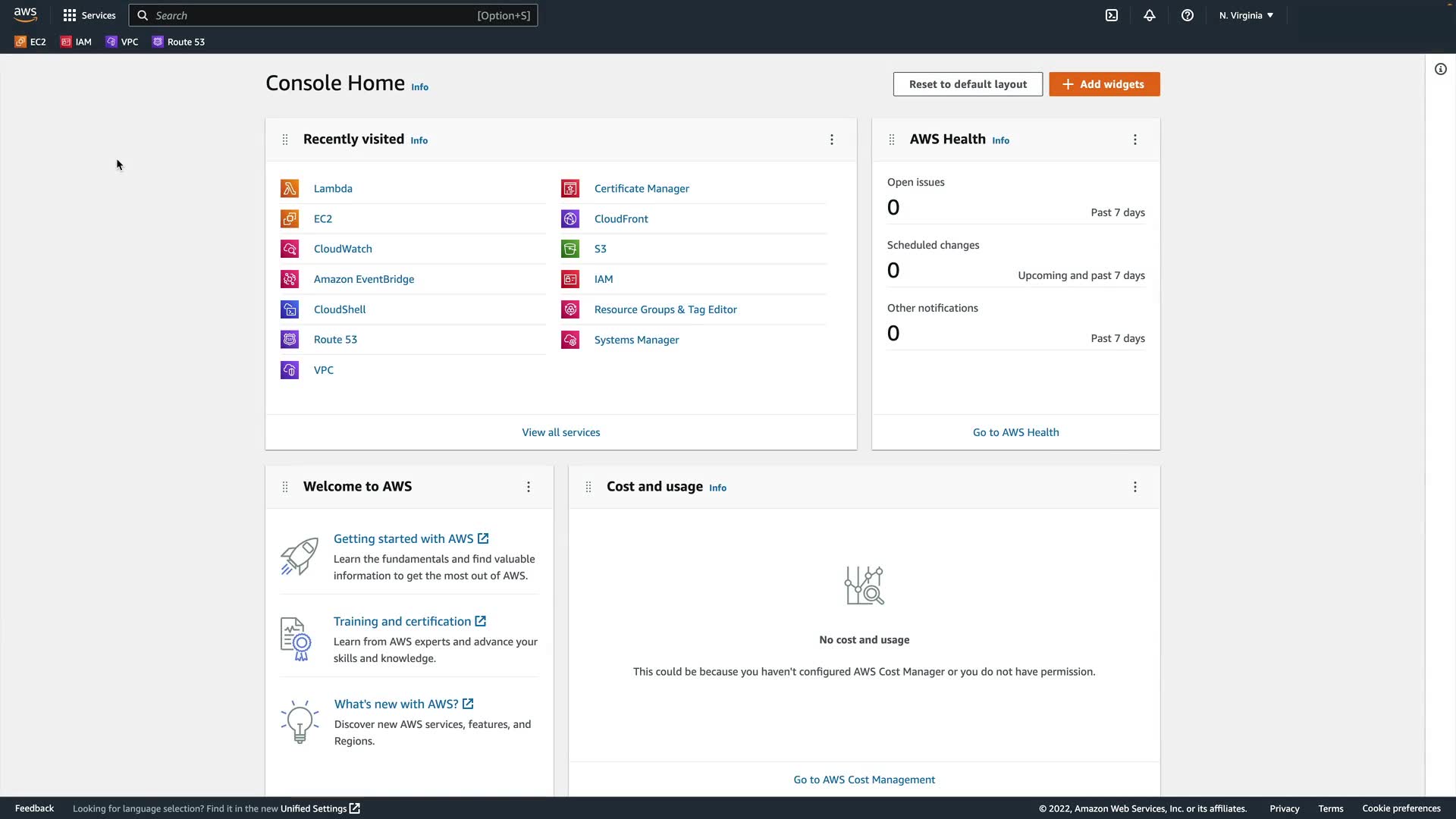This screenshot has width=1456, height=819.
Task: Open the Services menu
Action: [x=89, y=15]
